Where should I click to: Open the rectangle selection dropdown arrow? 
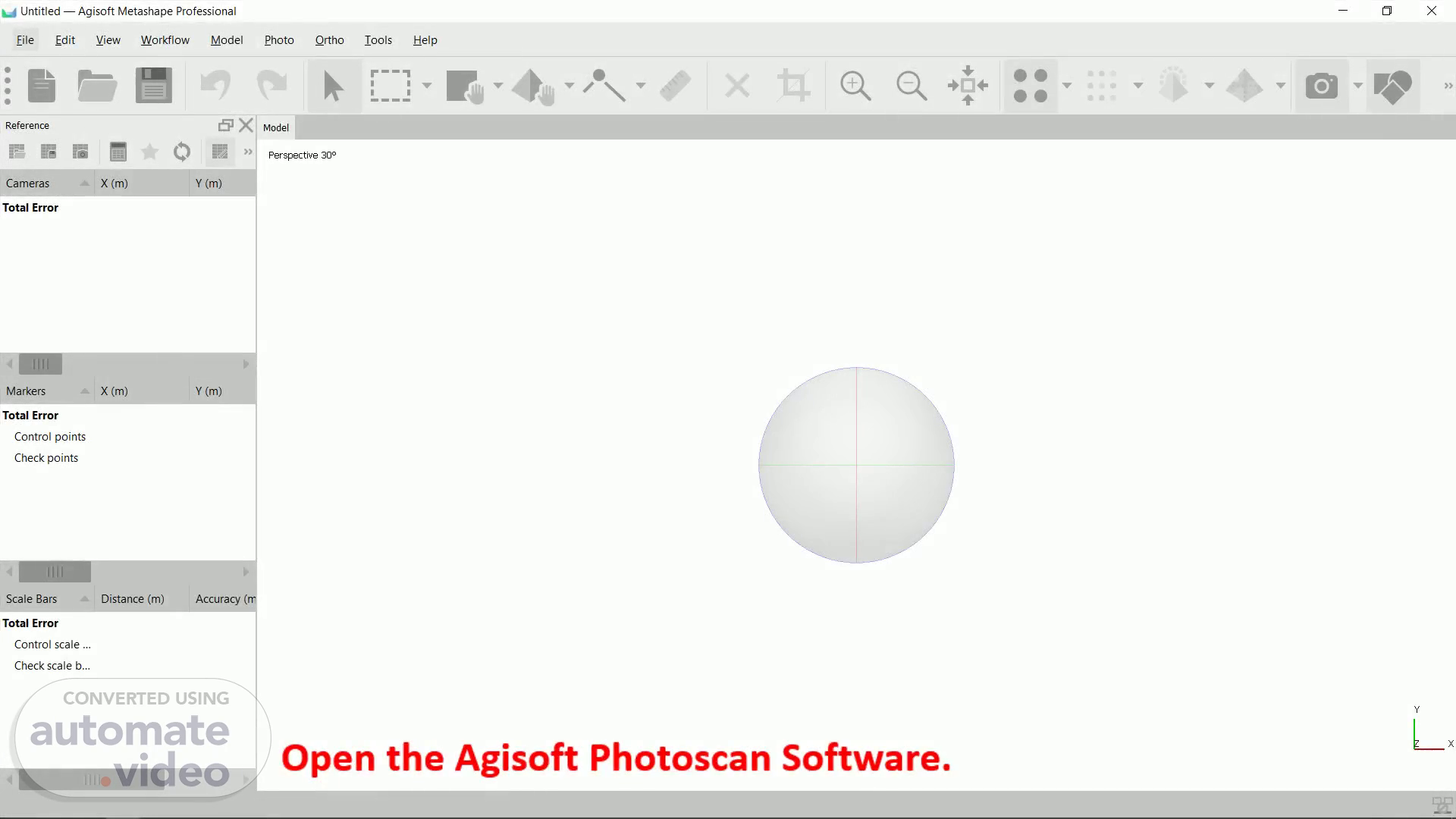click(x=427, y=86)
